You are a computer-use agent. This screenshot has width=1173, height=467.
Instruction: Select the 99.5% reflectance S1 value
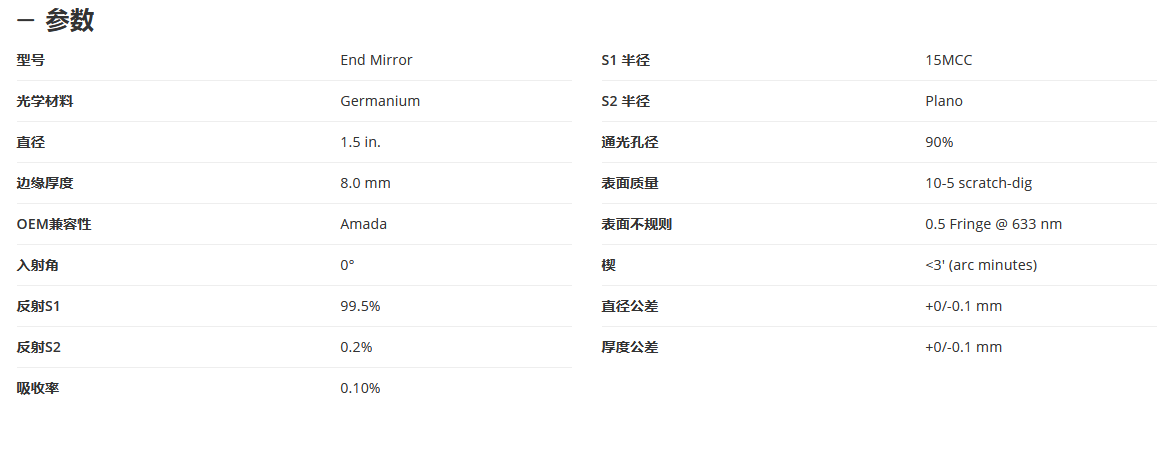pos(361,306)
